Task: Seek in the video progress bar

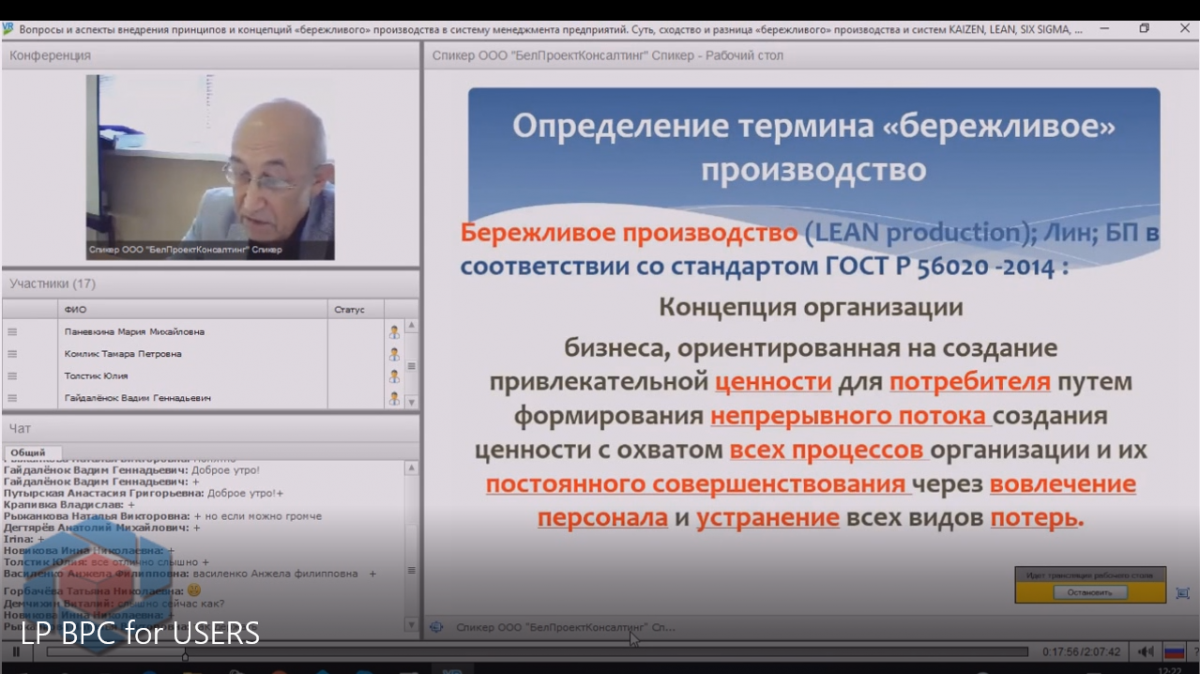Action: 537,652
